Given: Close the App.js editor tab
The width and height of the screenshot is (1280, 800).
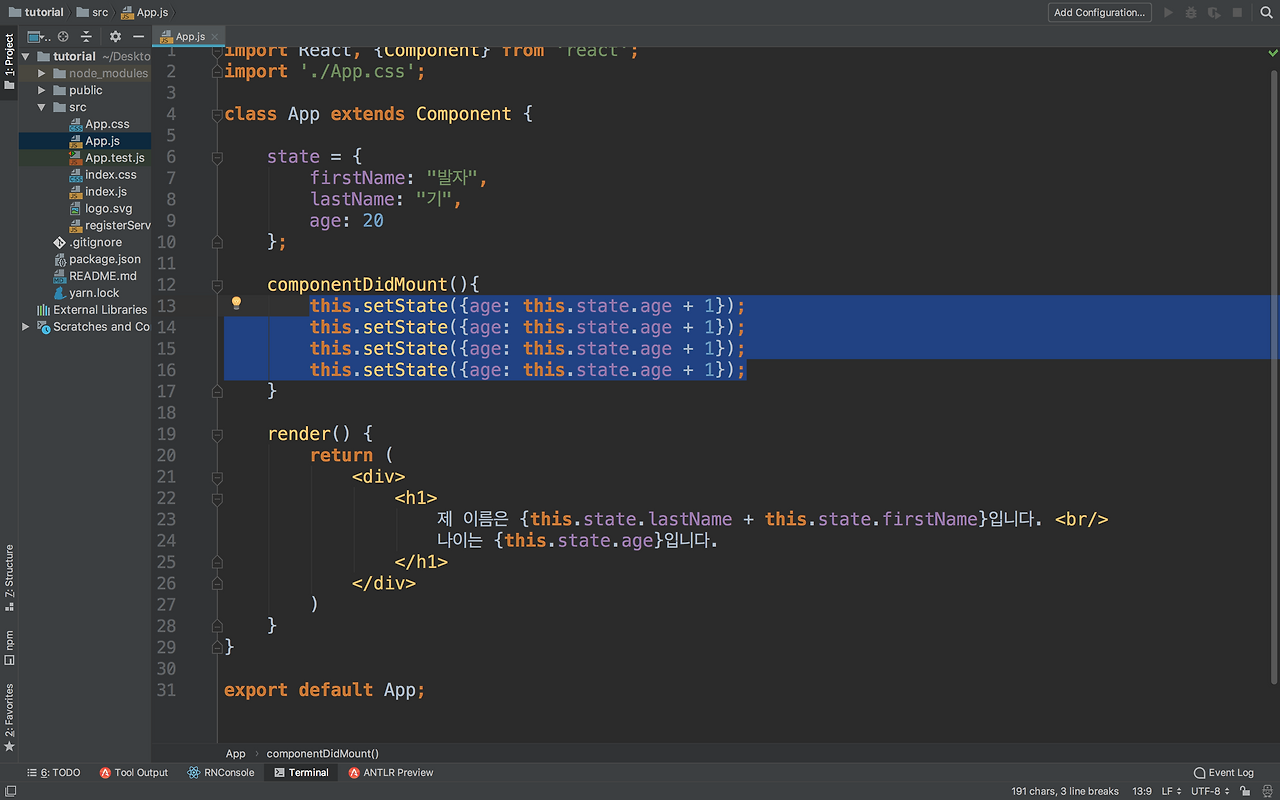Looking at the screenshot, I should tap(214, 37).
